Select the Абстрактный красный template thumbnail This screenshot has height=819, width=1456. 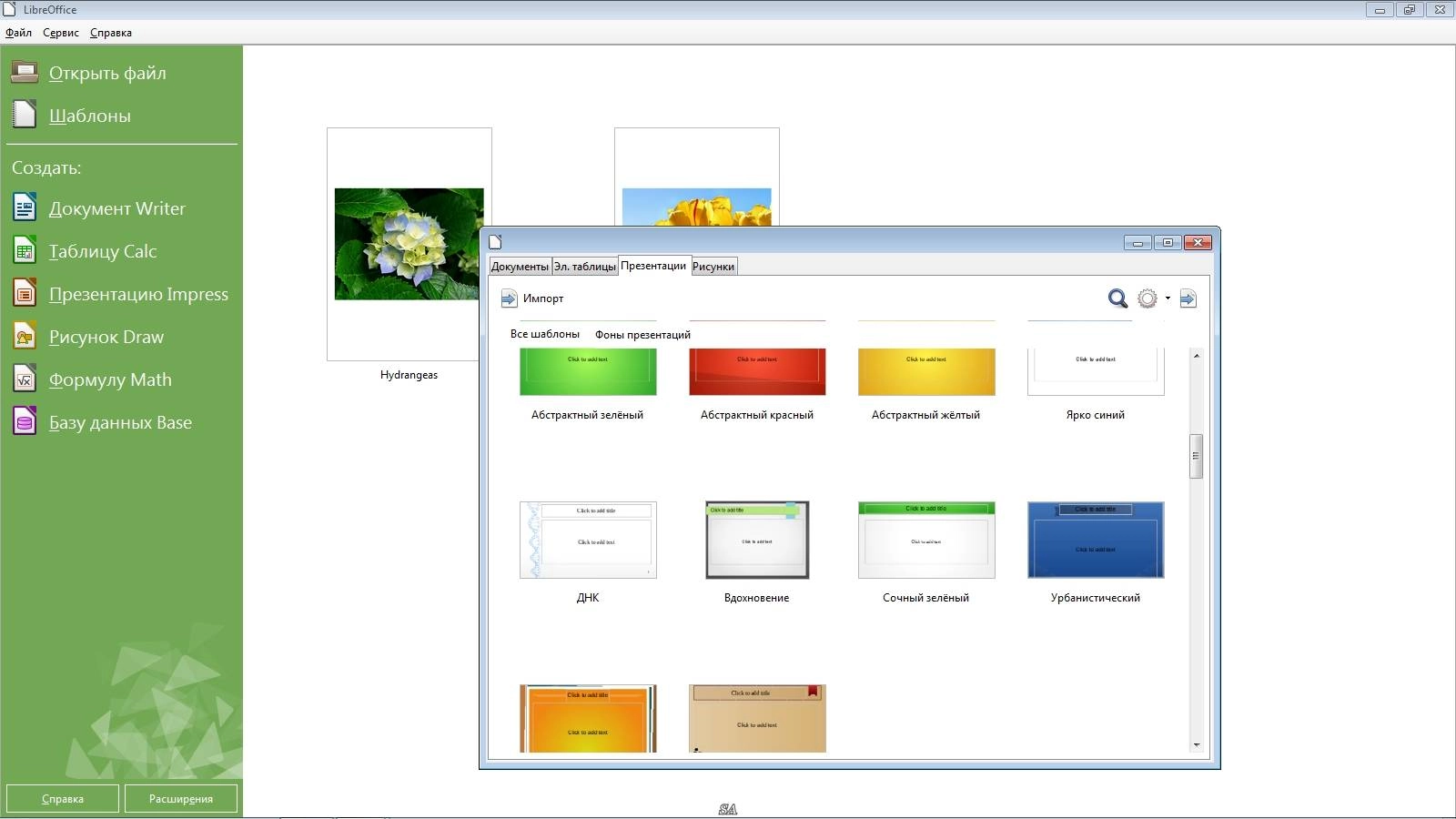pyautogui.click(x=757, y=371)
